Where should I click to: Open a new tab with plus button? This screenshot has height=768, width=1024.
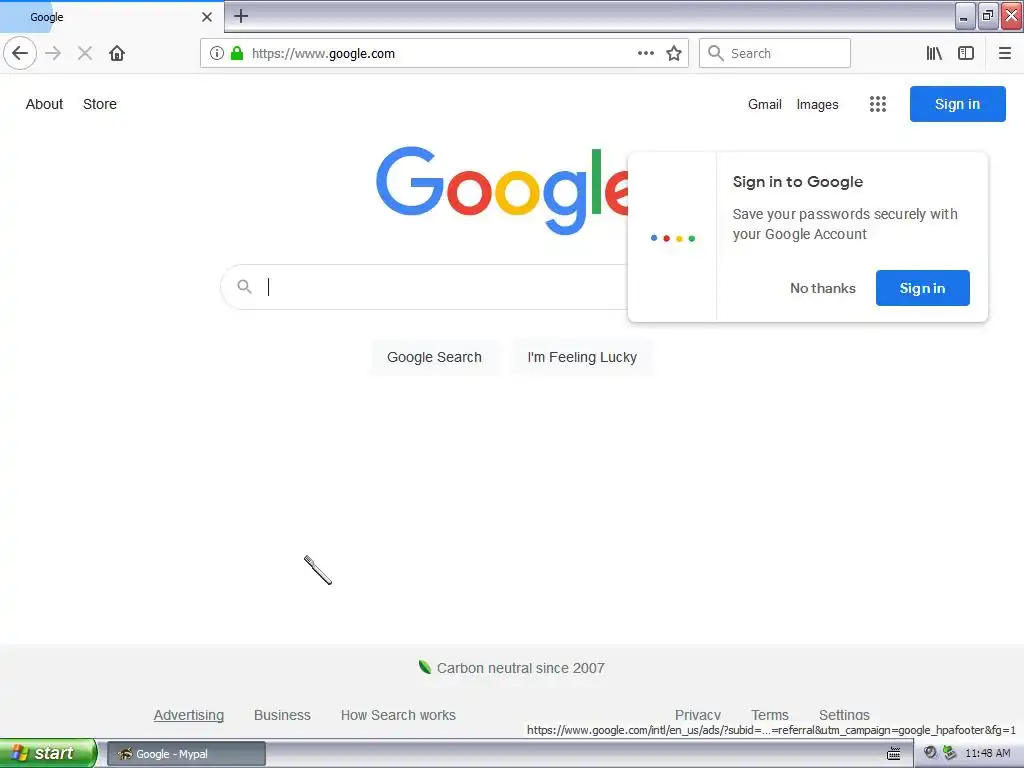(x=241, y=16)
